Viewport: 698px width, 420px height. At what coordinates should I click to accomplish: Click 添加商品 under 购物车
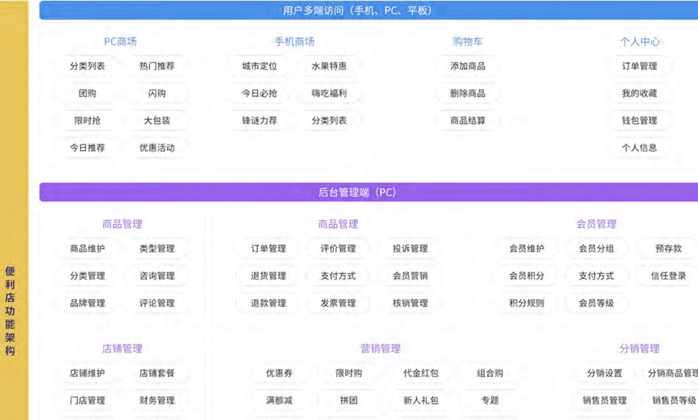coord(467,66)
